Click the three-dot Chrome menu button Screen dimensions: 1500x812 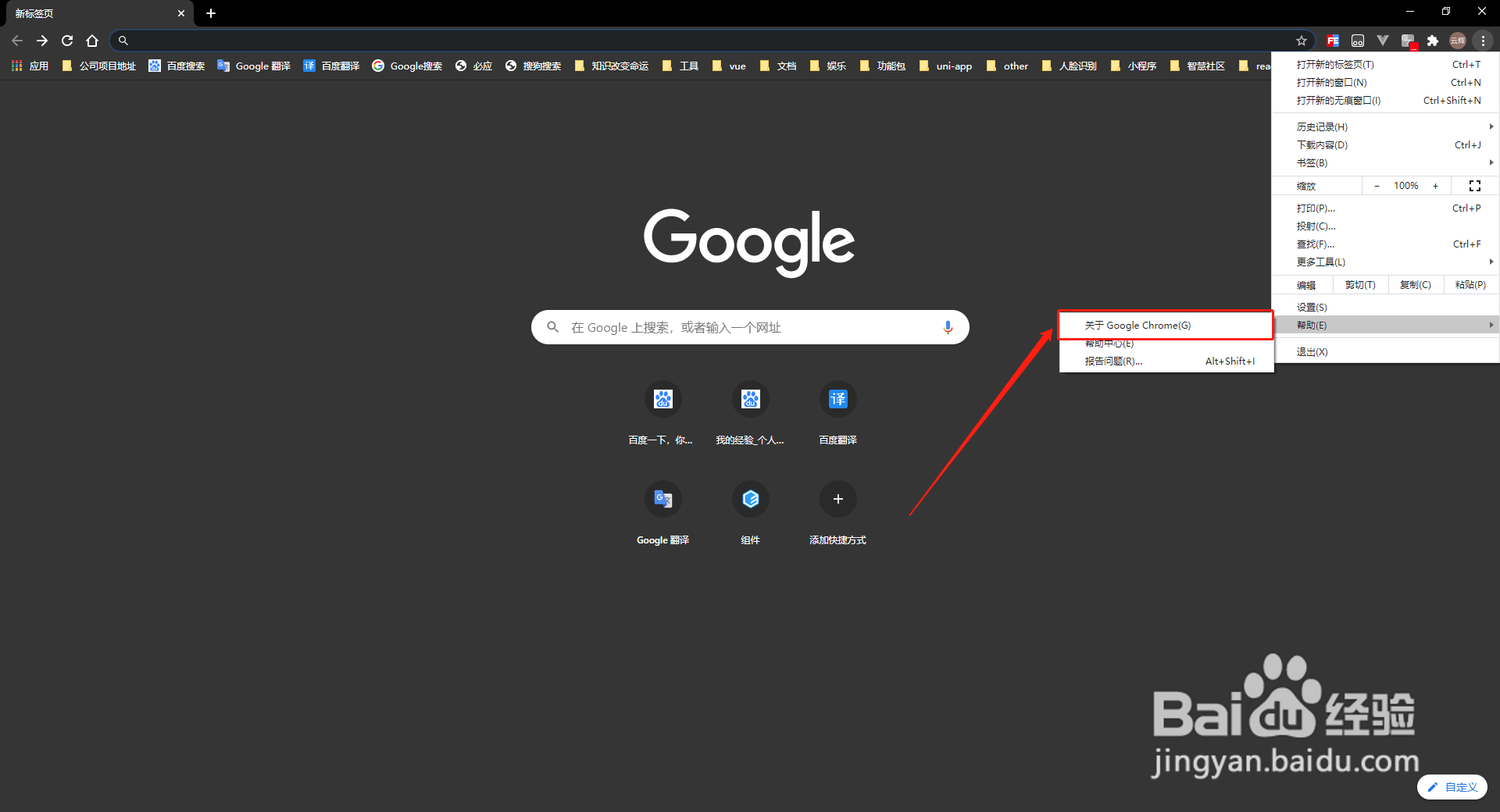point(1483,41)
